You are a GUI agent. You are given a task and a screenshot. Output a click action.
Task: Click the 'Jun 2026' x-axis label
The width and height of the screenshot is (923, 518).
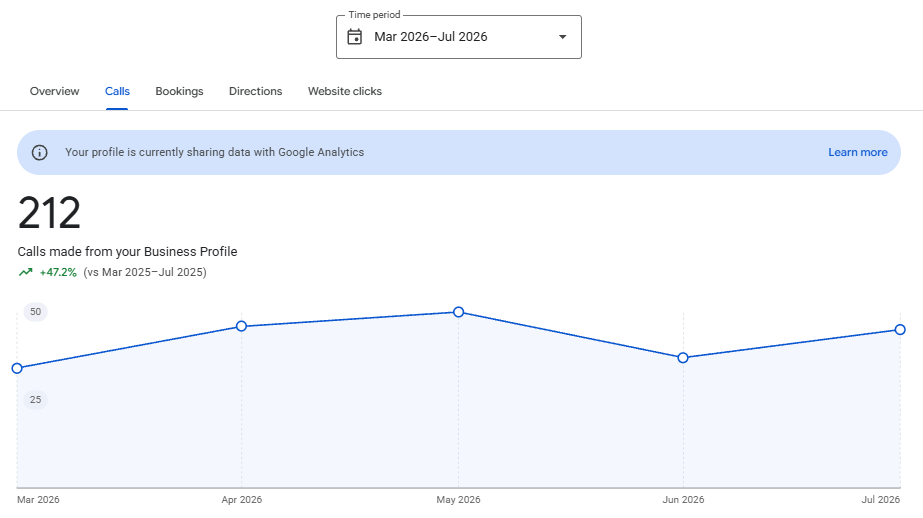click(x=683, y=500)
